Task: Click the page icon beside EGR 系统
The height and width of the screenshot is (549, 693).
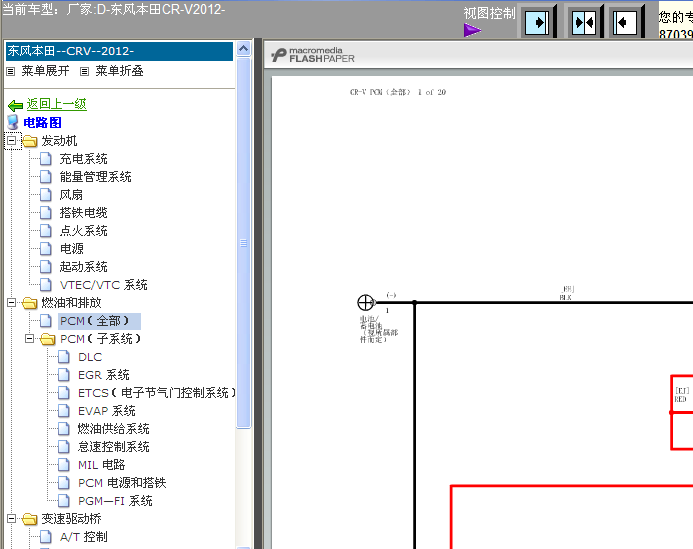Action: tap(64, 375)
